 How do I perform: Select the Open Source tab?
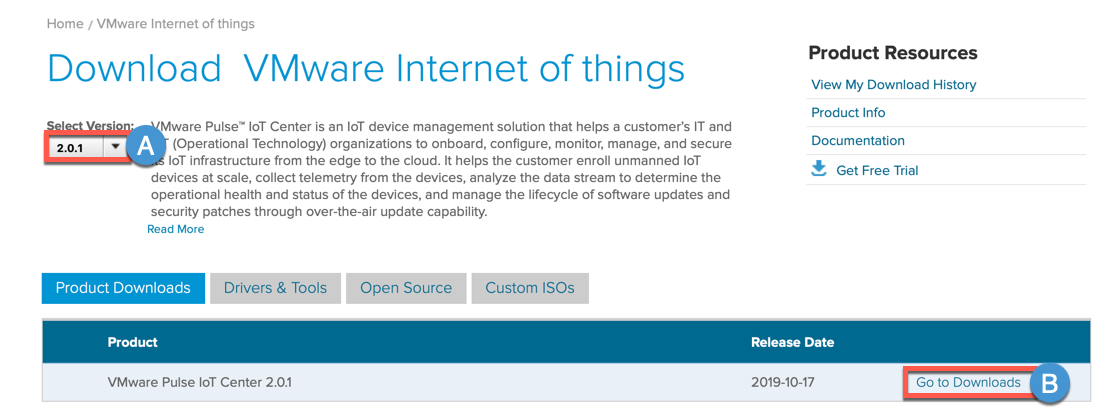click(x=406, y=288)
